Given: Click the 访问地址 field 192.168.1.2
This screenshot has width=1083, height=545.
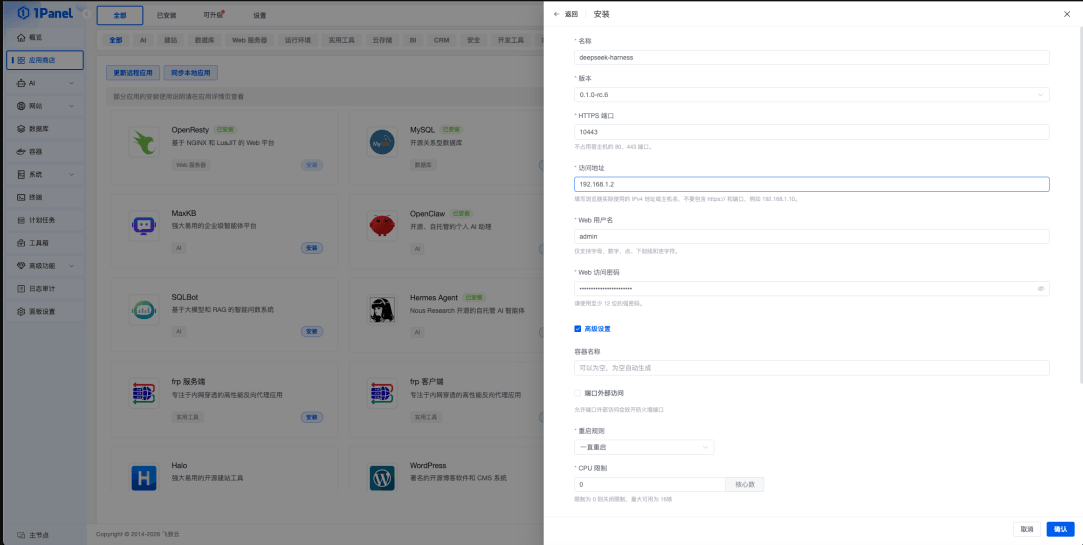Looking at the screenshot, I should [812, 184].
